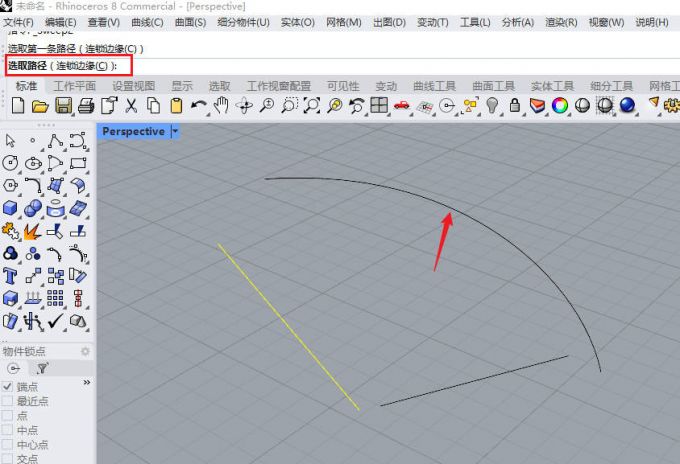
Task: Click the Undo arrow icon
Action: (x=199, y=106)
